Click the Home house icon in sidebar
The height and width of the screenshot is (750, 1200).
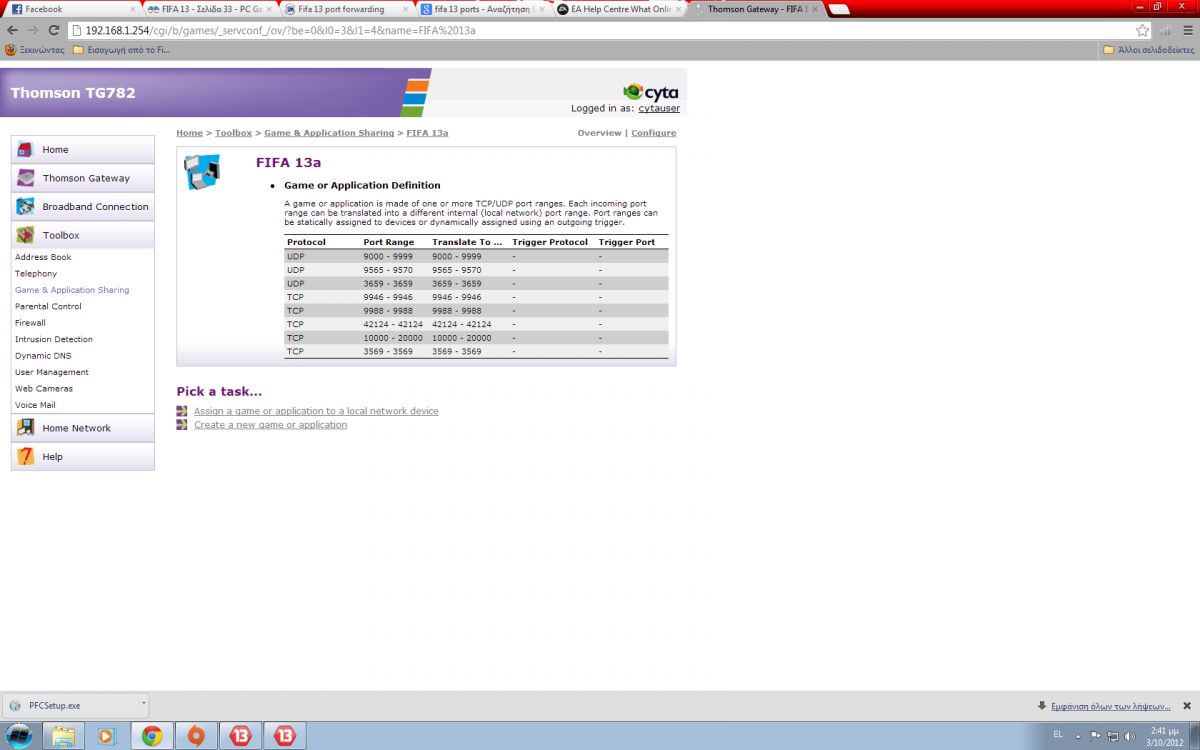26,150
